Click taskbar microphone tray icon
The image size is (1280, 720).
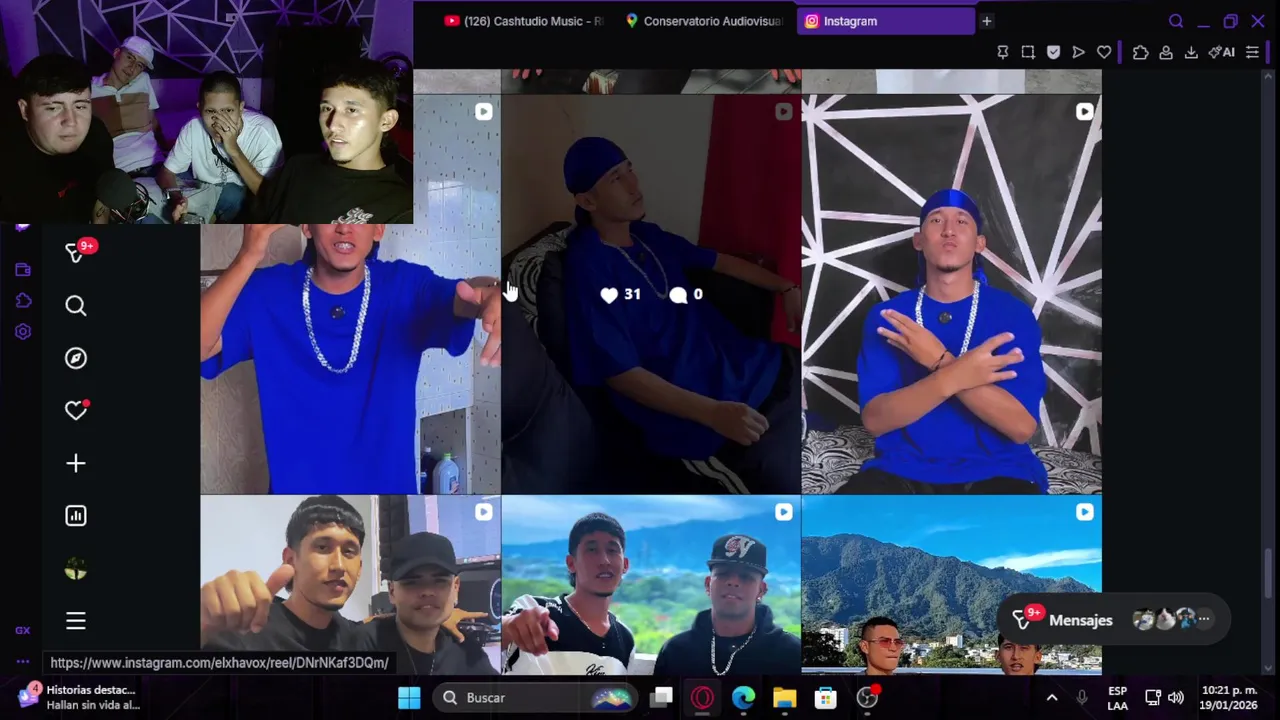click(1082, 698)
